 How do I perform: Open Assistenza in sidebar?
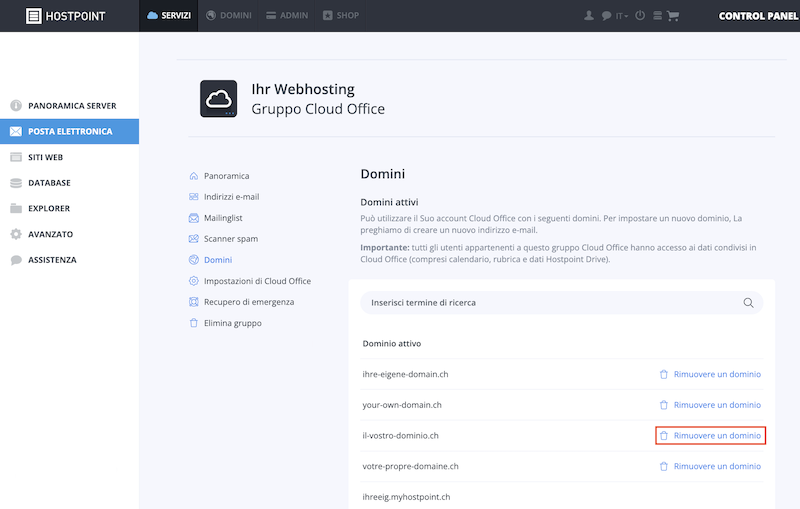click(69, 260)
